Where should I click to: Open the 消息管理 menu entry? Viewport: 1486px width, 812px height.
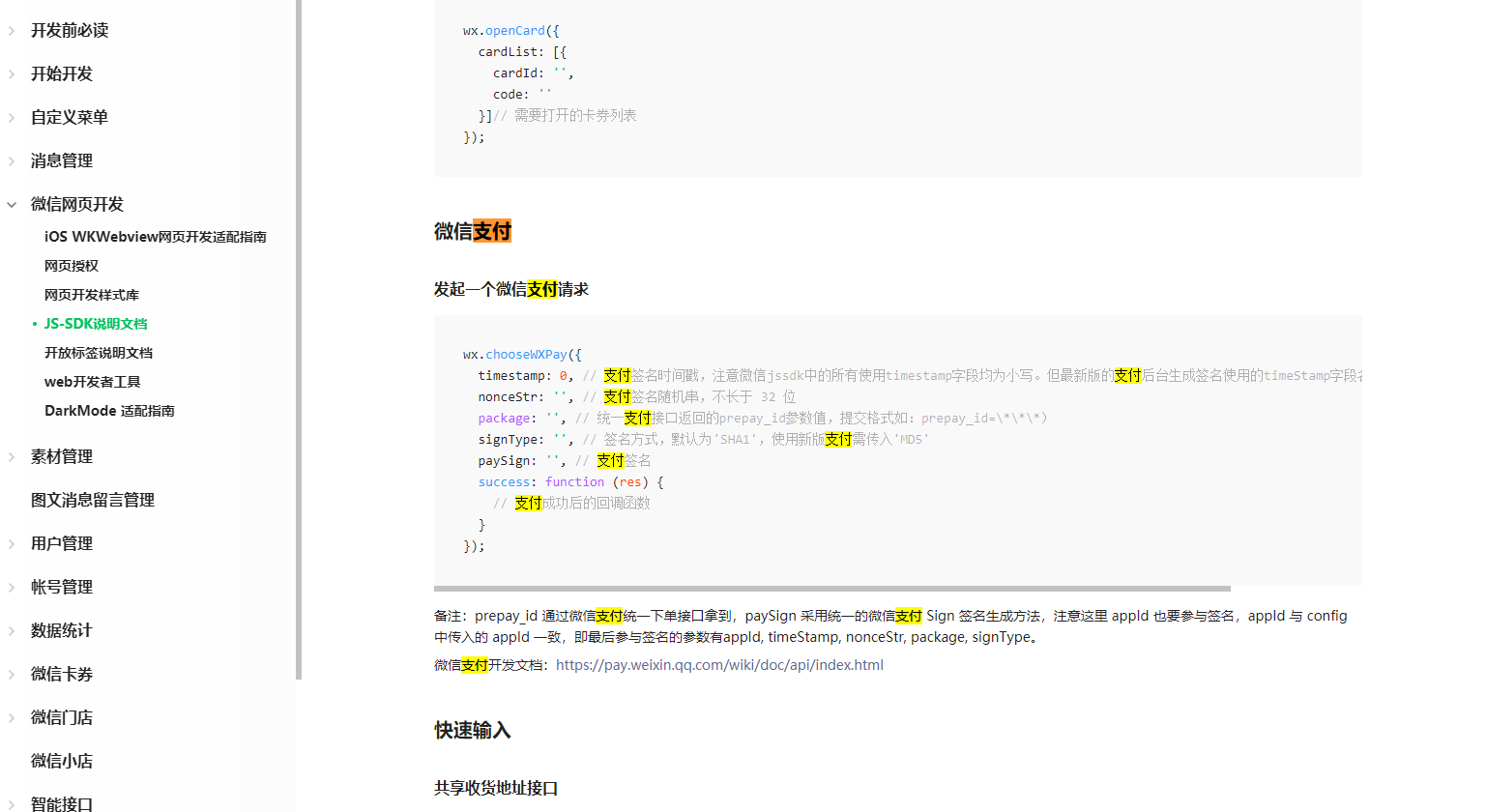coord(62,160)
